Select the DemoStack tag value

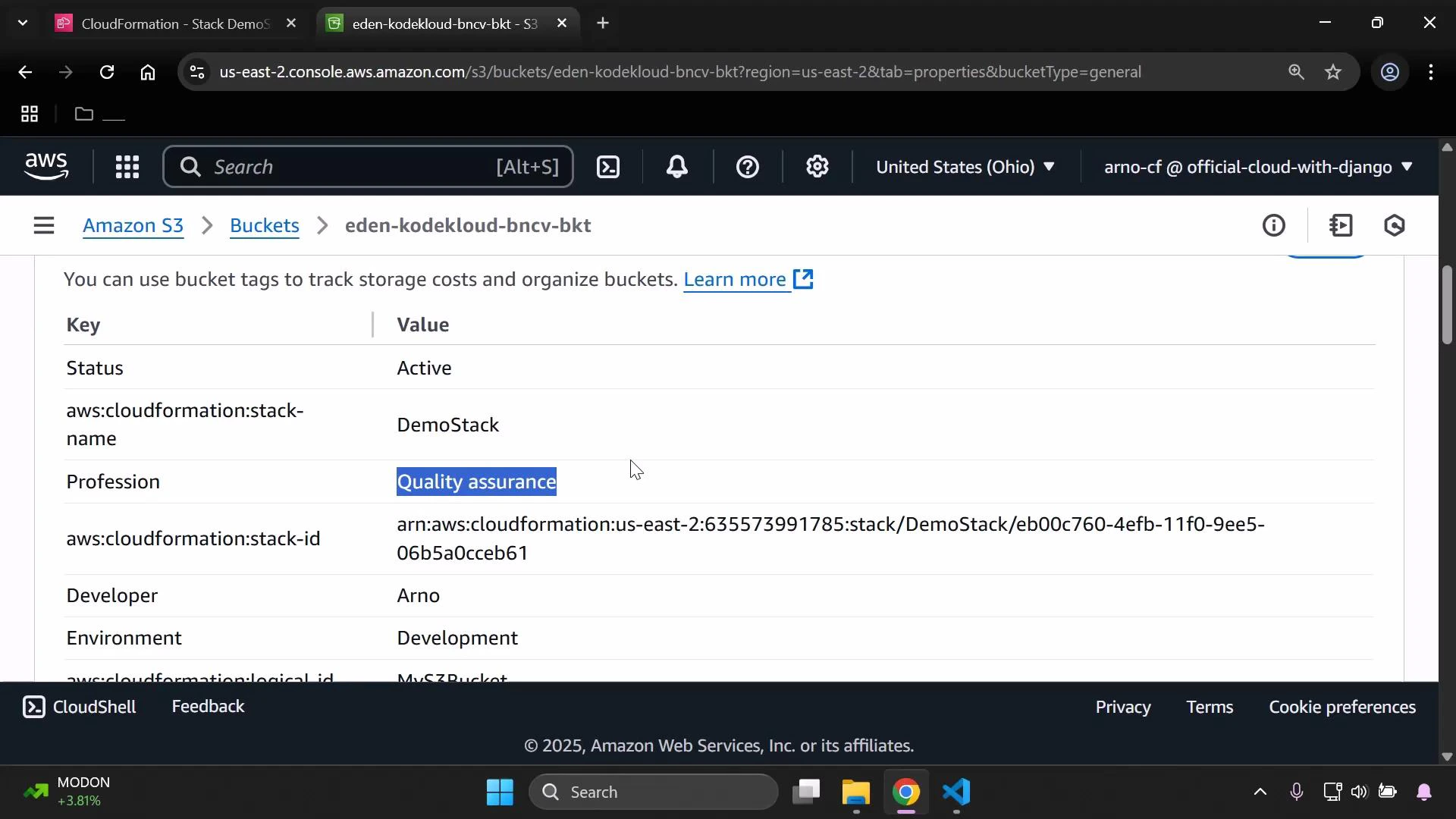[x=448, y=425]
